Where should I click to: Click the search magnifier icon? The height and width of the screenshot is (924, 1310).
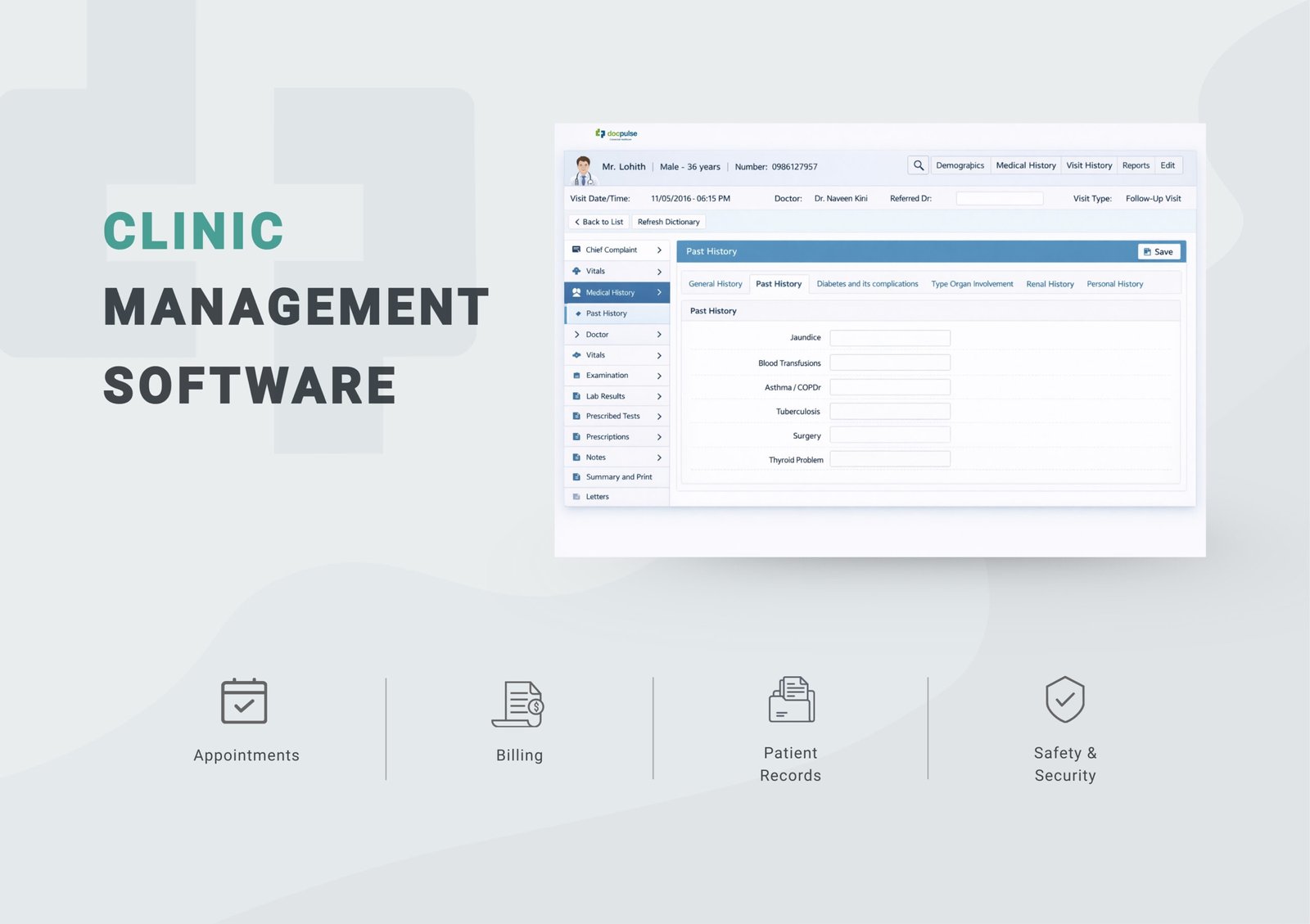click(918, 165)
